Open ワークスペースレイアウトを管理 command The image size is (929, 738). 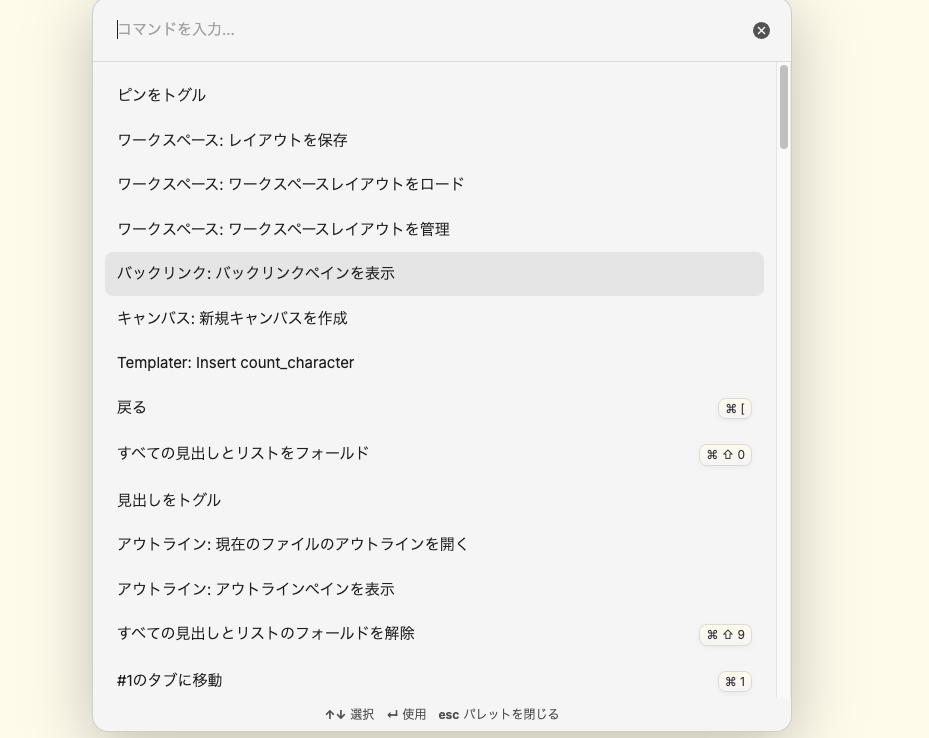[x=434, y=229]
